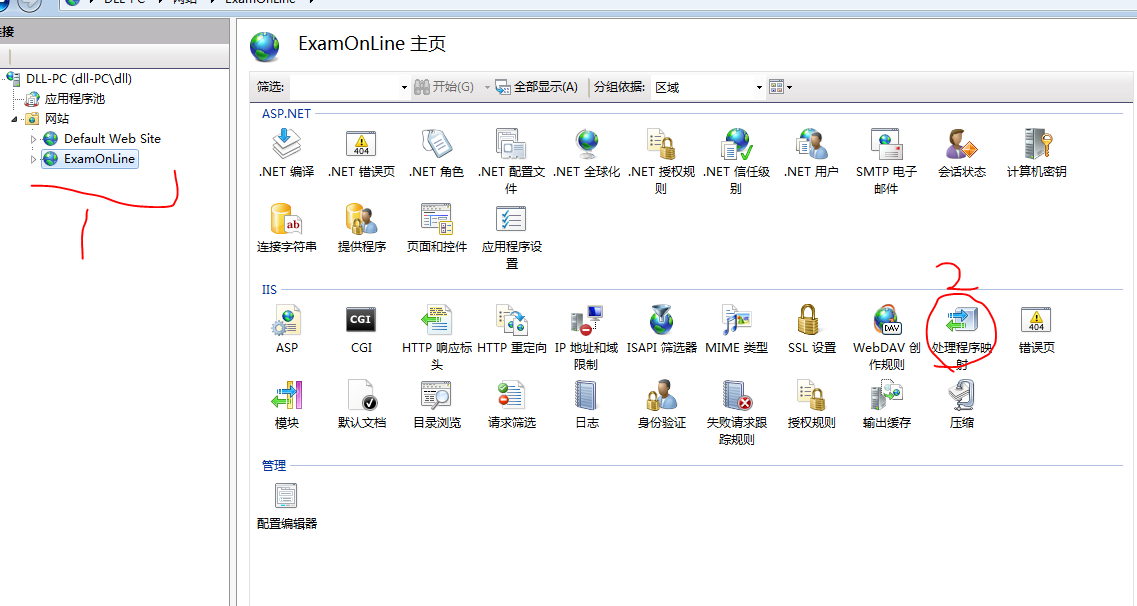
Task: Click the IIS group header
Action: (x=269, y=290)
